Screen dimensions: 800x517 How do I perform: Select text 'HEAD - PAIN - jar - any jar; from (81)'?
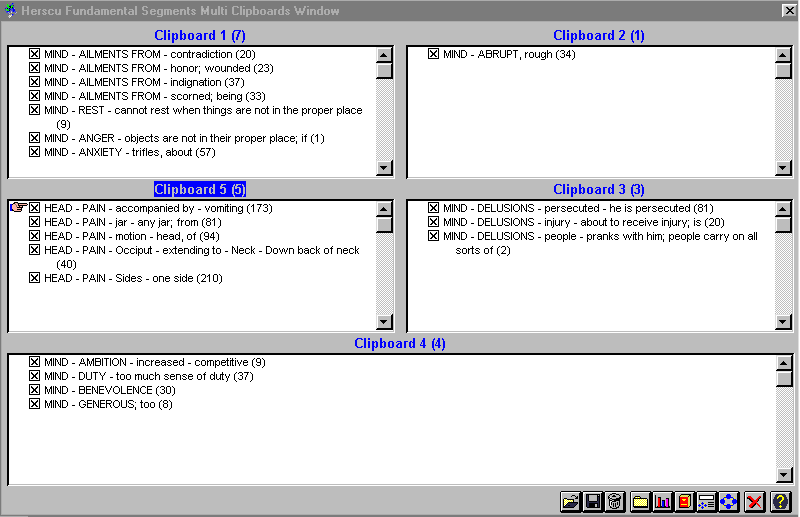click(133, 222)
